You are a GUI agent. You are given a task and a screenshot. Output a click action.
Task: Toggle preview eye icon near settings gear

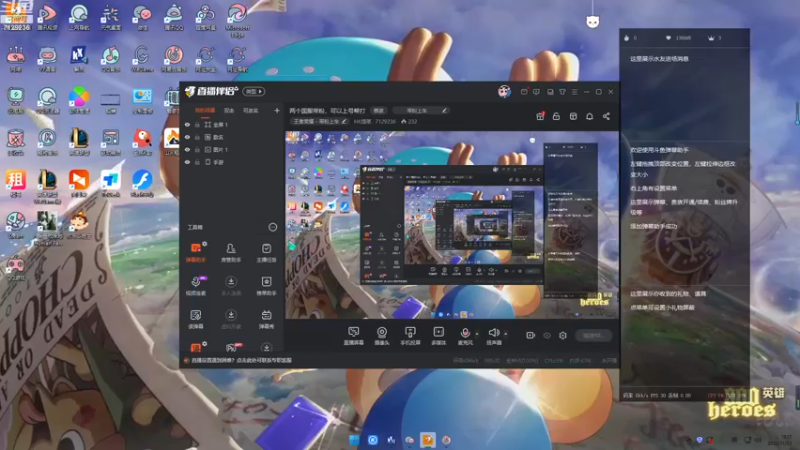click(x=546, y=335)
